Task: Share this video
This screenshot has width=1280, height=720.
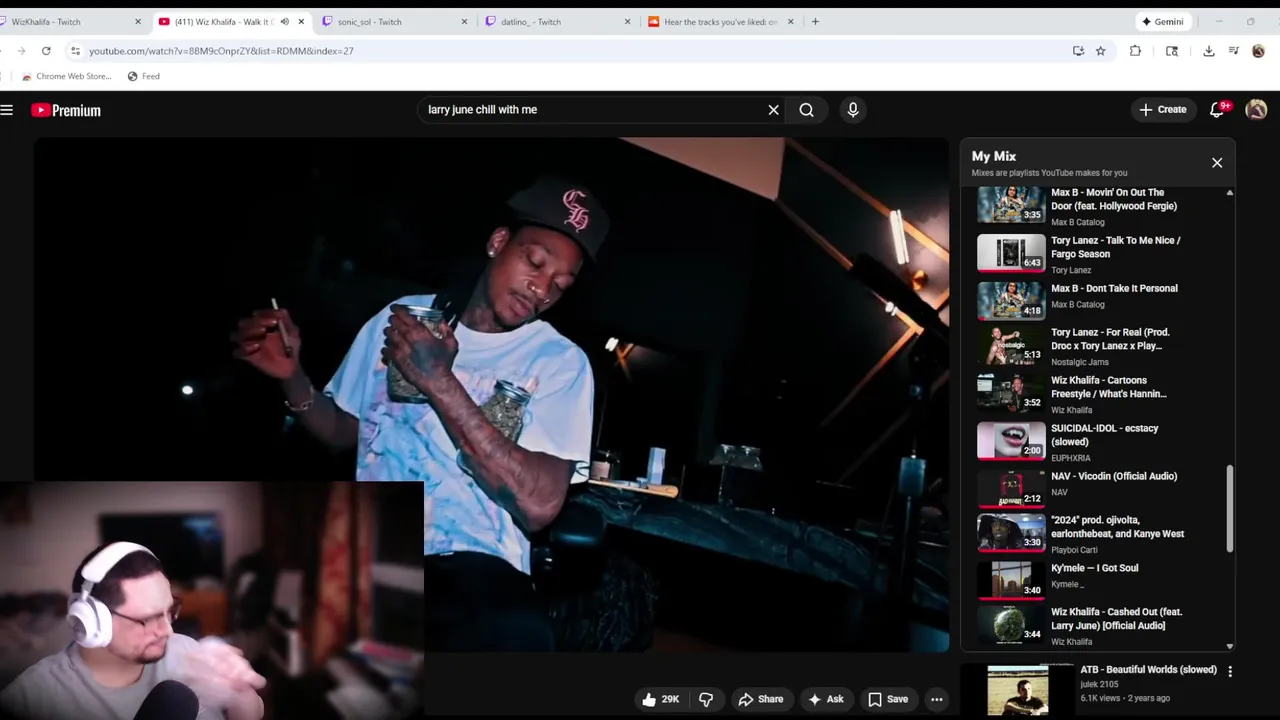Action: (x=761, y=699)
